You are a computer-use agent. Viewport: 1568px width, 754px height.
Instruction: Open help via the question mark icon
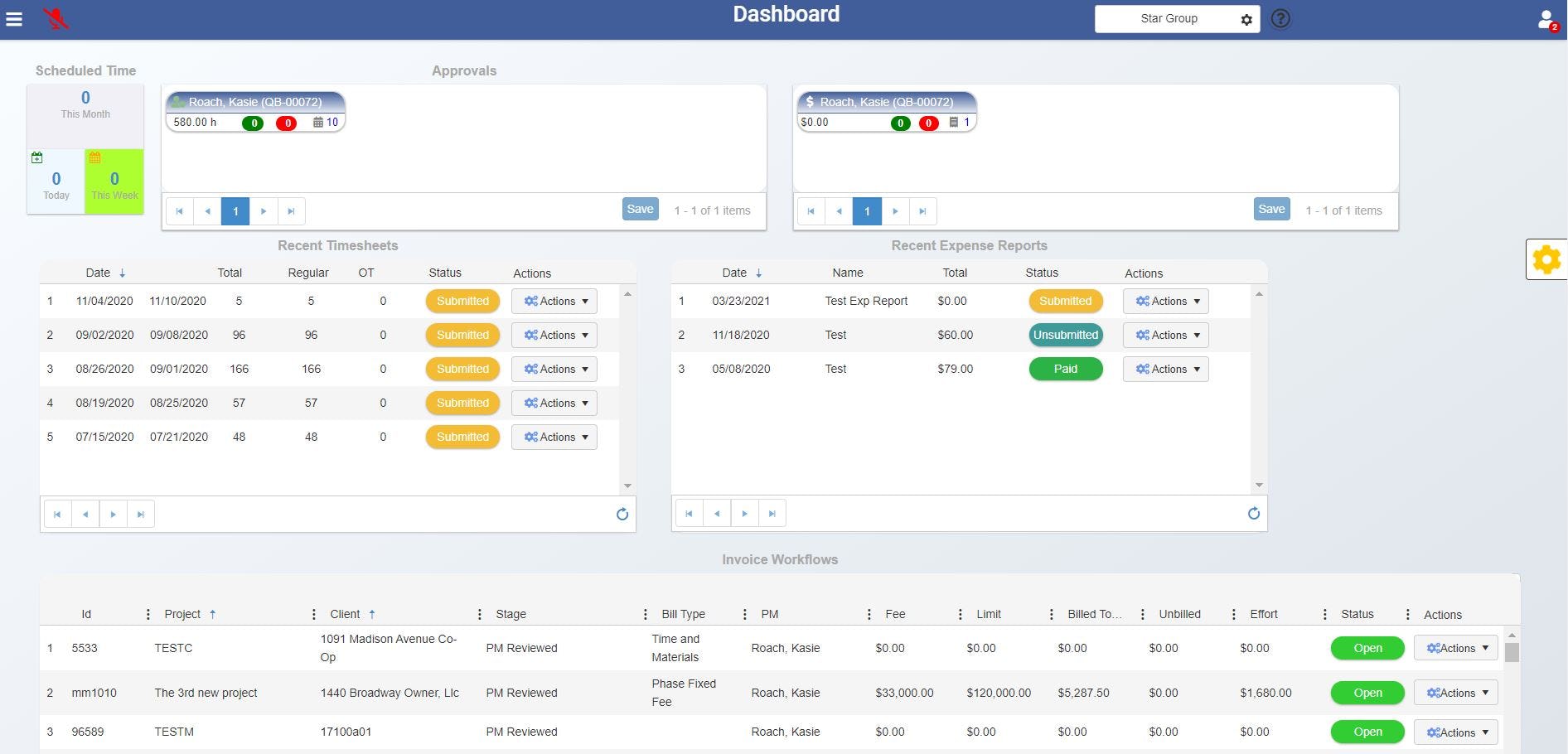click(x=1280, y=18)
